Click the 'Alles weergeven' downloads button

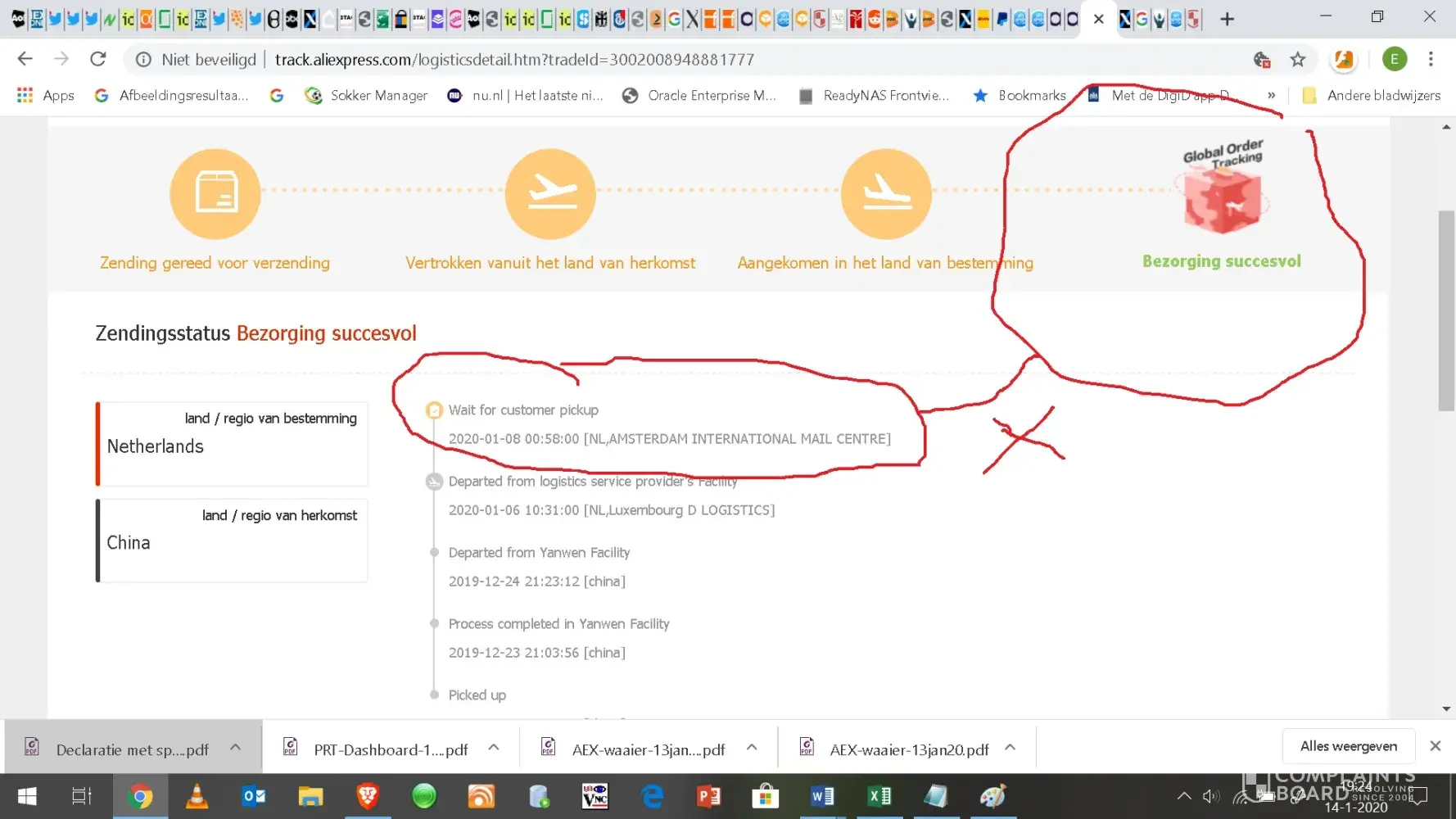pyautogui.click(x=1348, y=746)
